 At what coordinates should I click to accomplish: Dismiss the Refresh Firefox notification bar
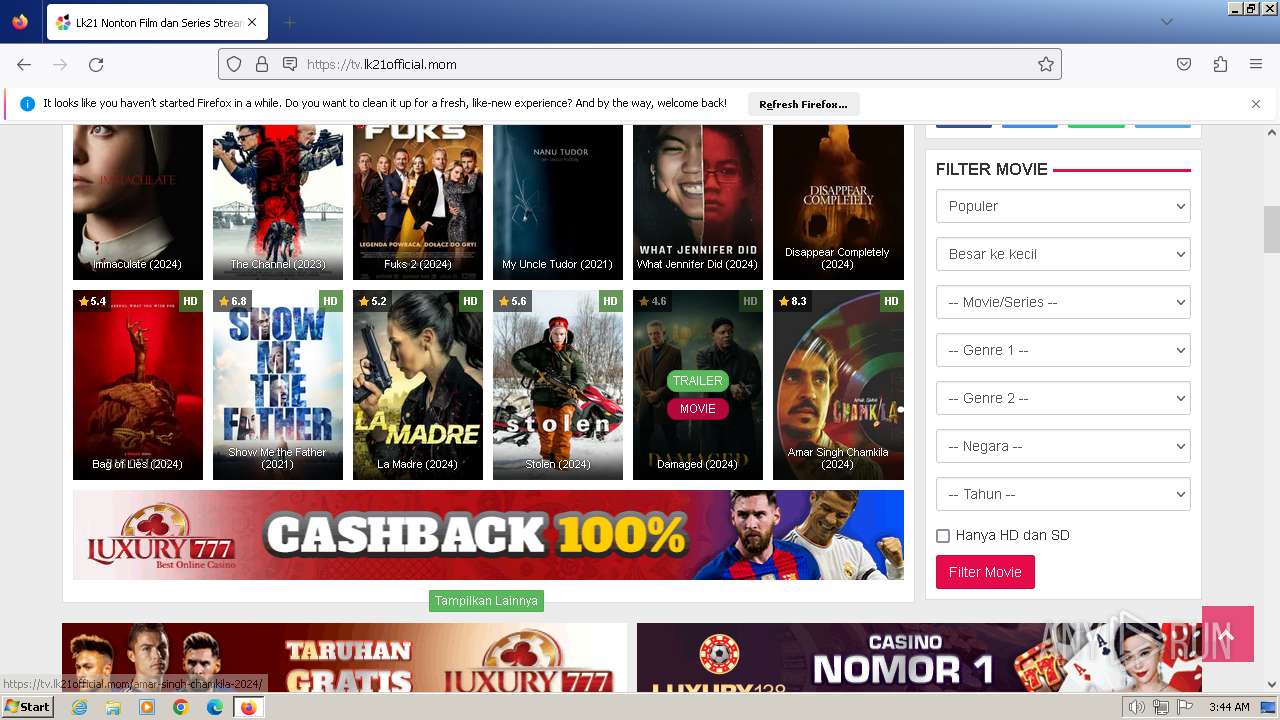tap(1256, 104)
